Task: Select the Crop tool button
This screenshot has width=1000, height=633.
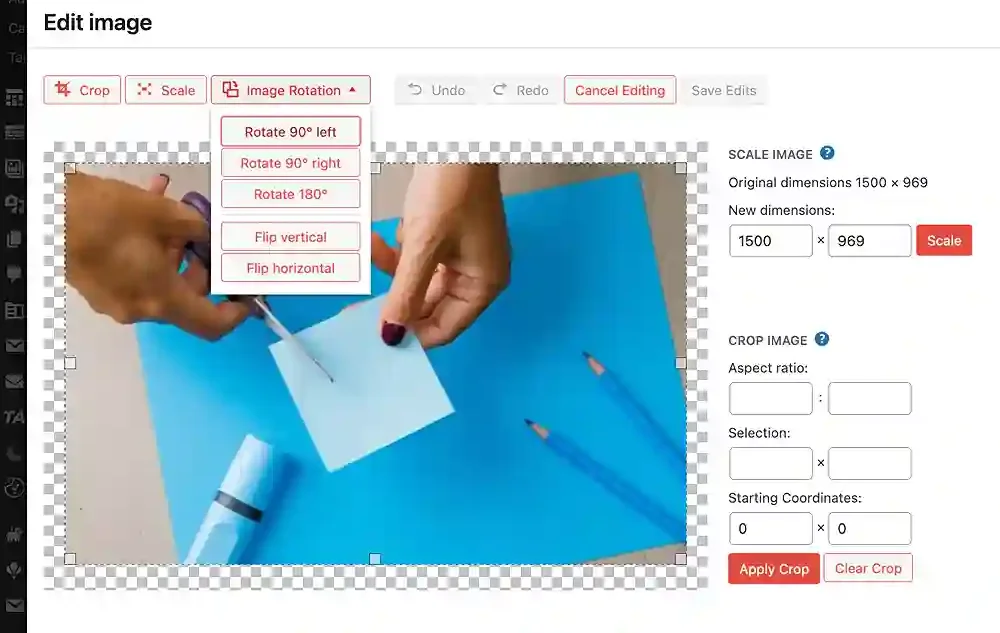Action: (x=82, y=90)
